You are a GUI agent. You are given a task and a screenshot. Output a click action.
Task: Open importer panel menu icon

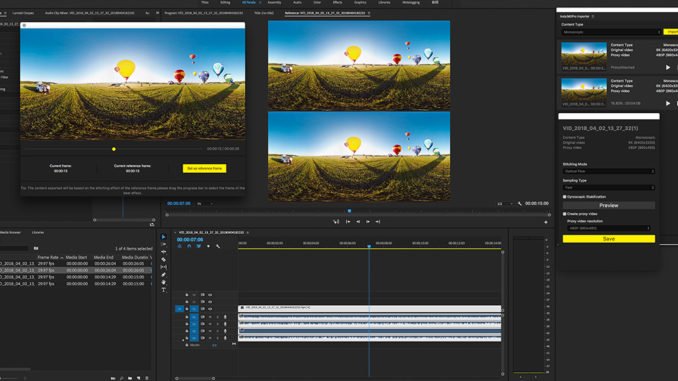pyautogui.click(x=593, y=16)
